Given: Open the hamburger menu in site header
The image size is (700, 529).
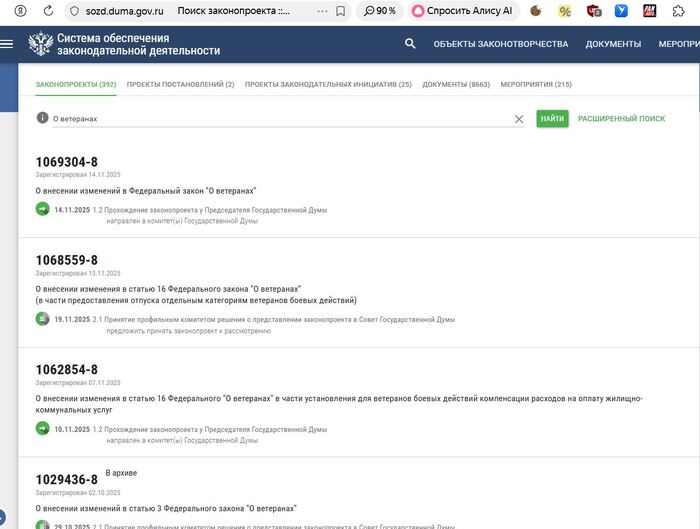Looking at the screenshot, I should click(x=7, y=45).
